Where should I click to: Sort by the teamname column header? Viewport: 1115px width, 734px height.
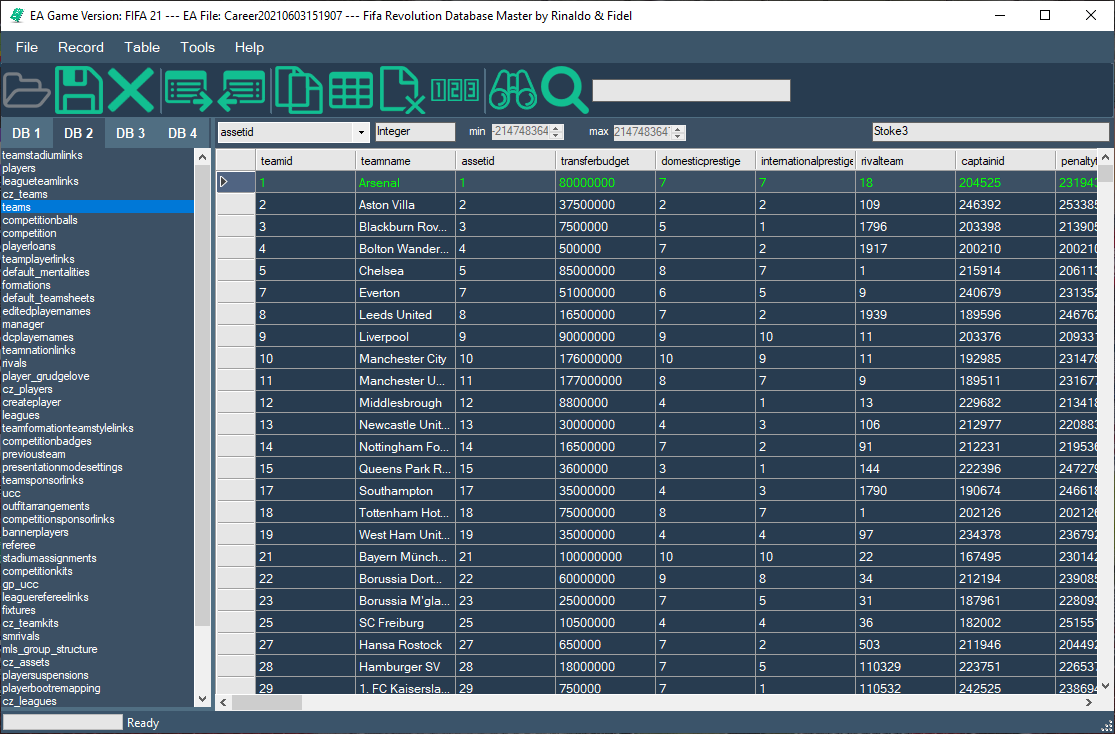(x=406, y=161)
